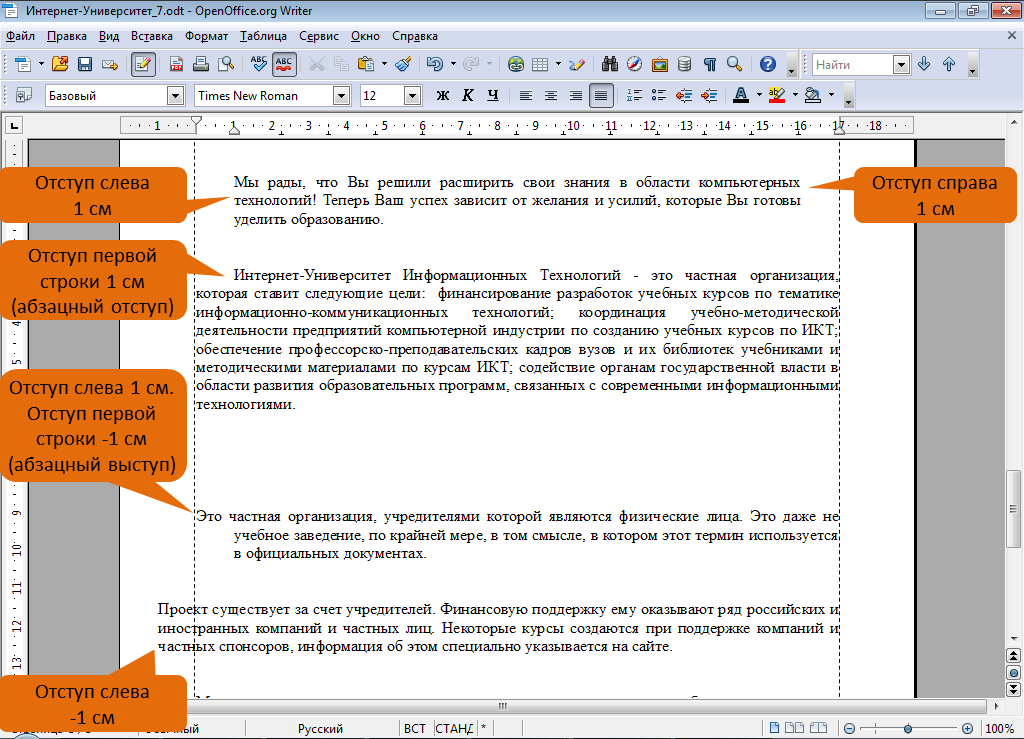The width and height of the screenshot is (1024, 739).
Task: Open Styles and Formatting icon
Action: click(x=24, y=95)
